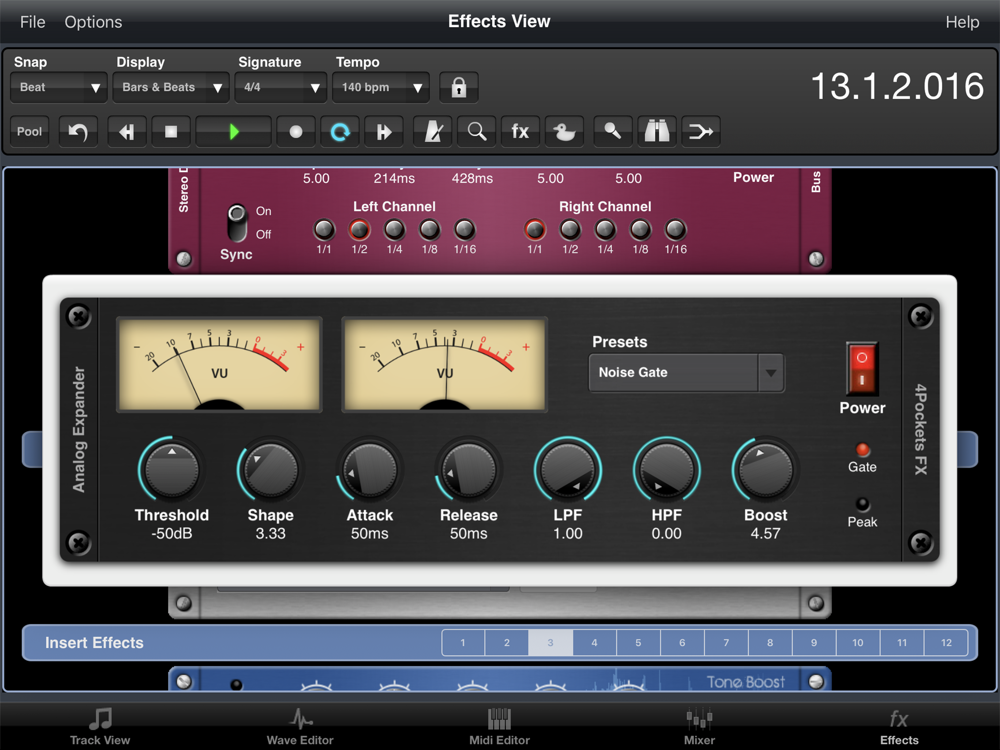Click the LPF knob

(568, 470)
